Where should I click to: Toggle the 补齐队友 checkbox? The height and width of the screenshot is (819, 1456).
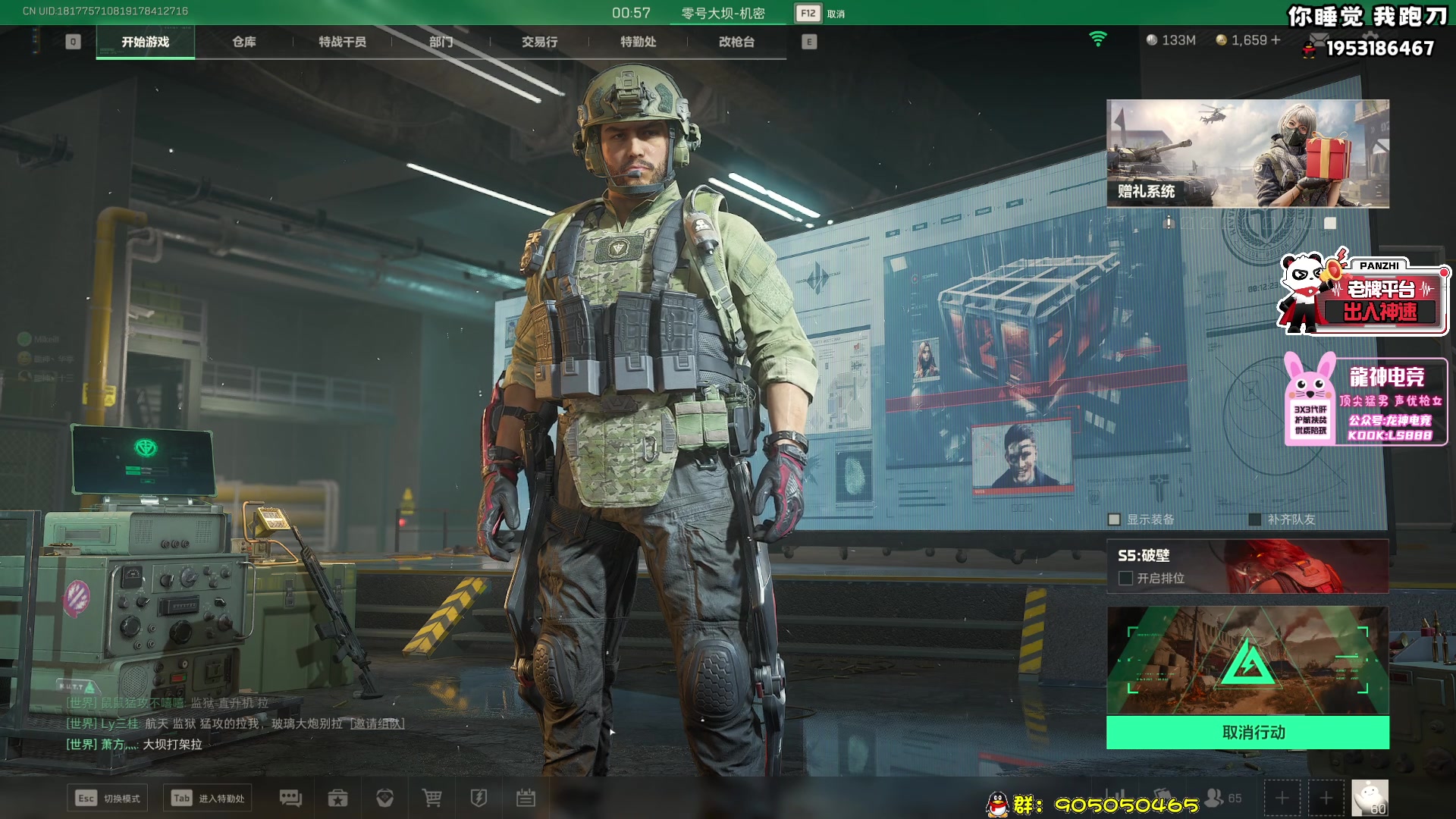tap(1255, 519)
